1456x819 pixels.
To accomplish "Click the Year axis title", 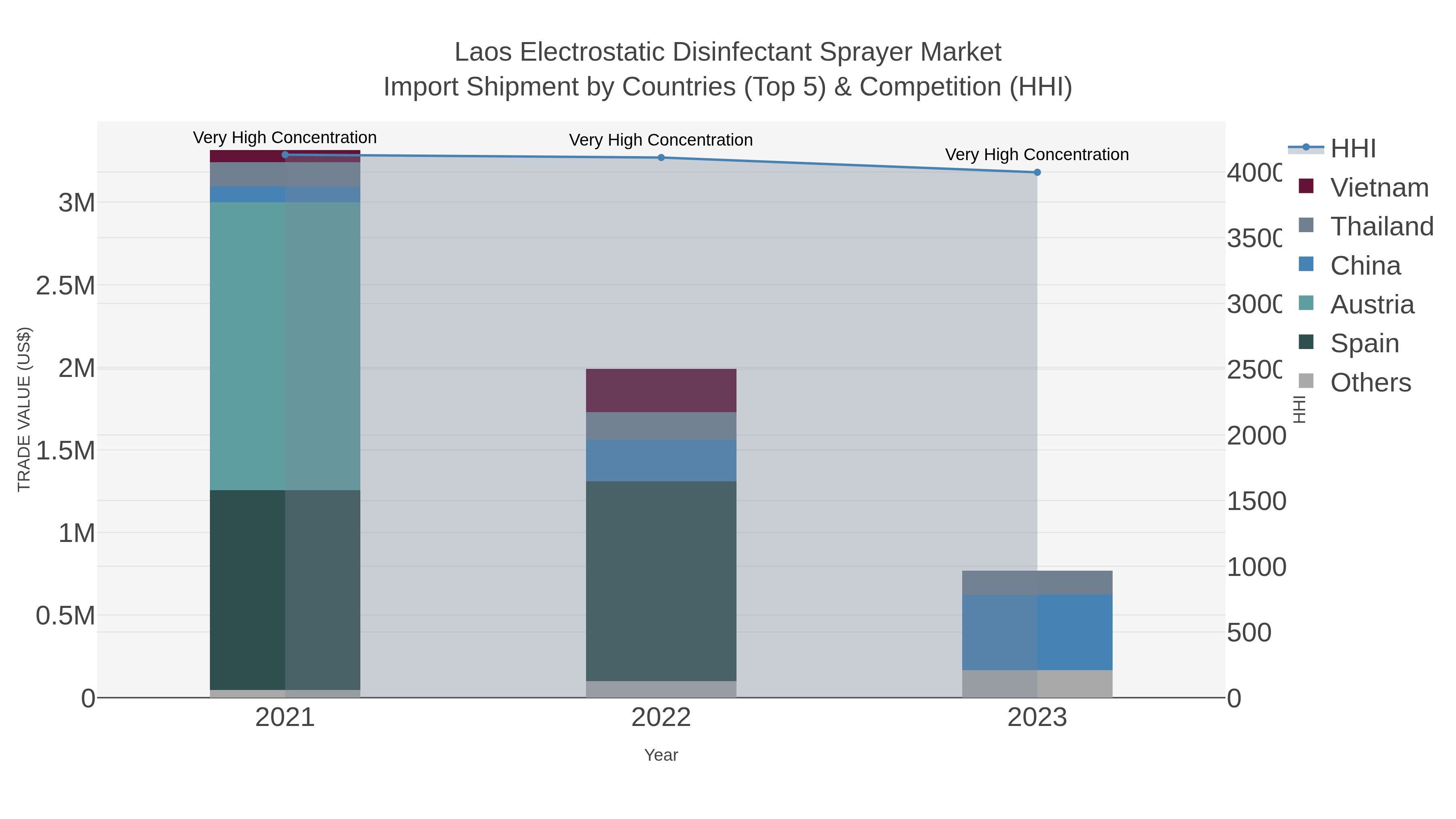I will [661, 755].
